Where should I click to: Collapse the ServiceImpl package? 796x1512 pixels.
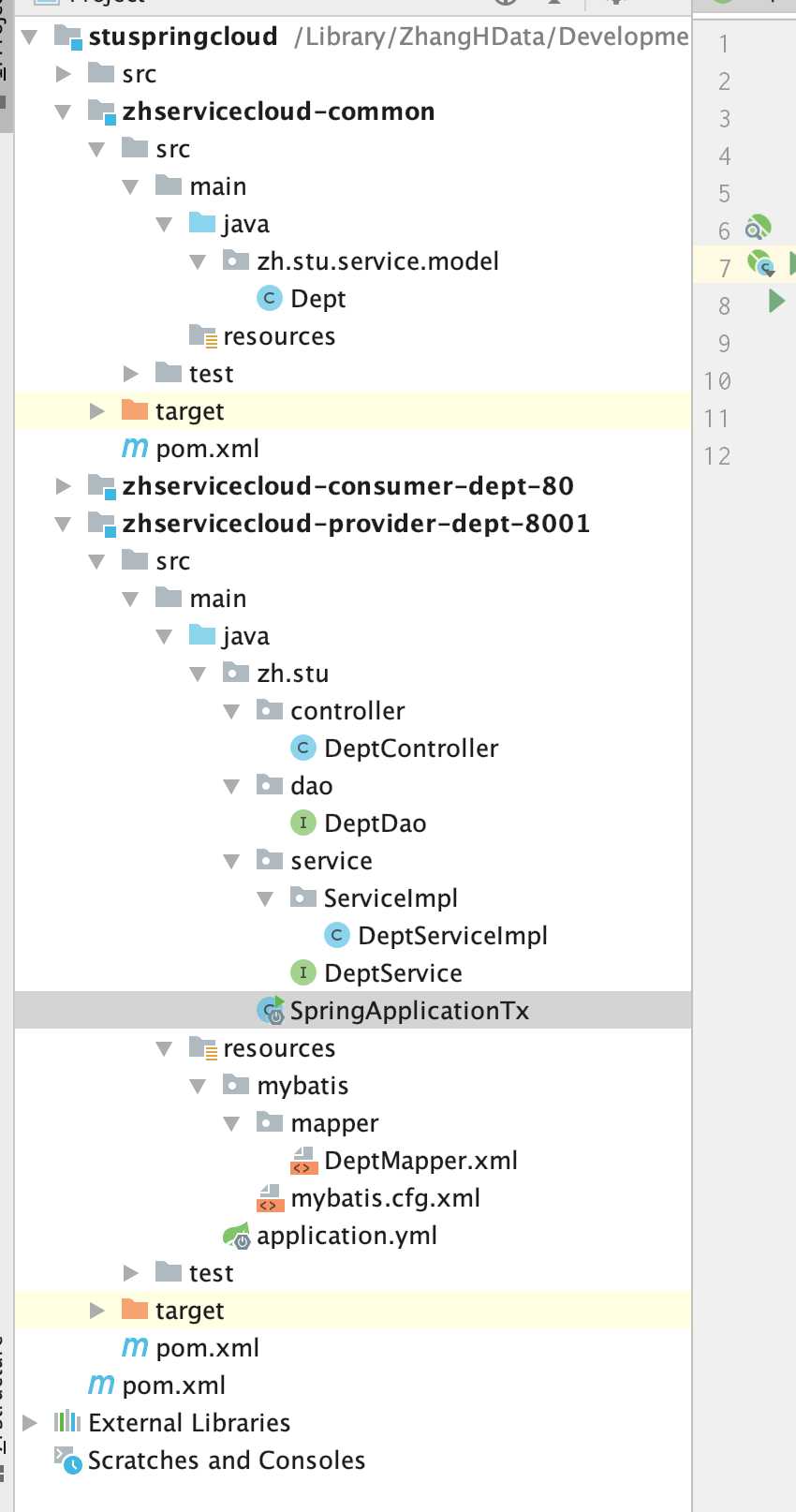265,899
